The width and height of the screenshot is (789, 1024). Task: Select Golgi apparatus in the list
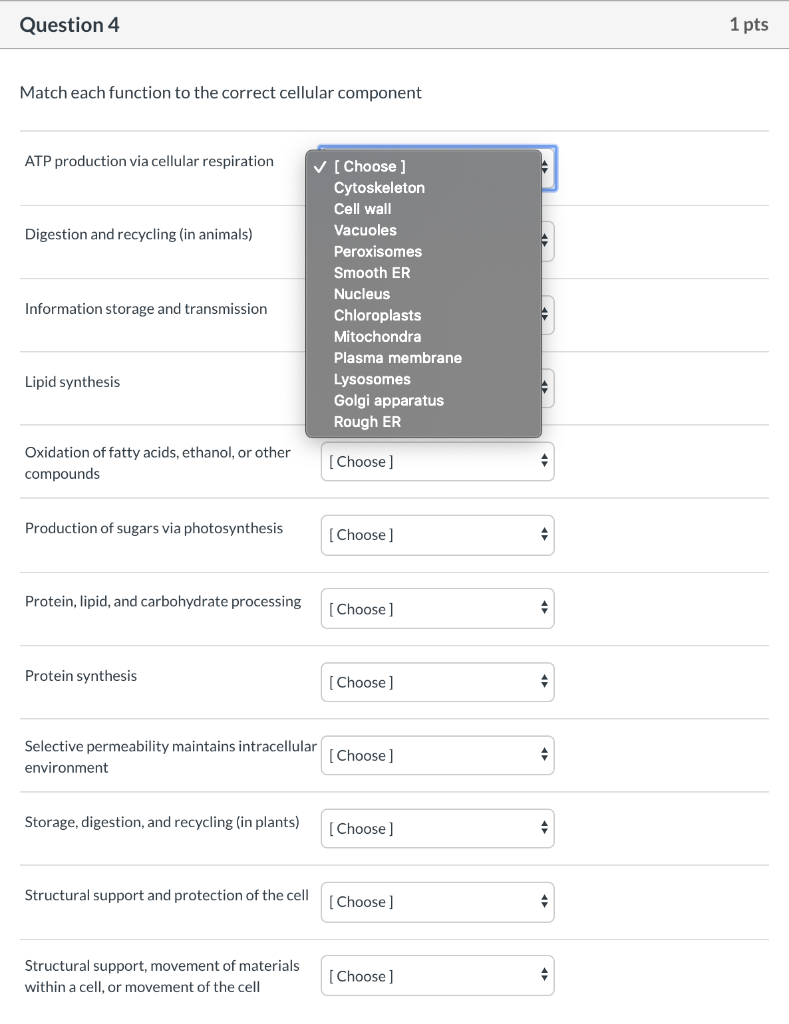pyautogui.click(x=388, y=400)
